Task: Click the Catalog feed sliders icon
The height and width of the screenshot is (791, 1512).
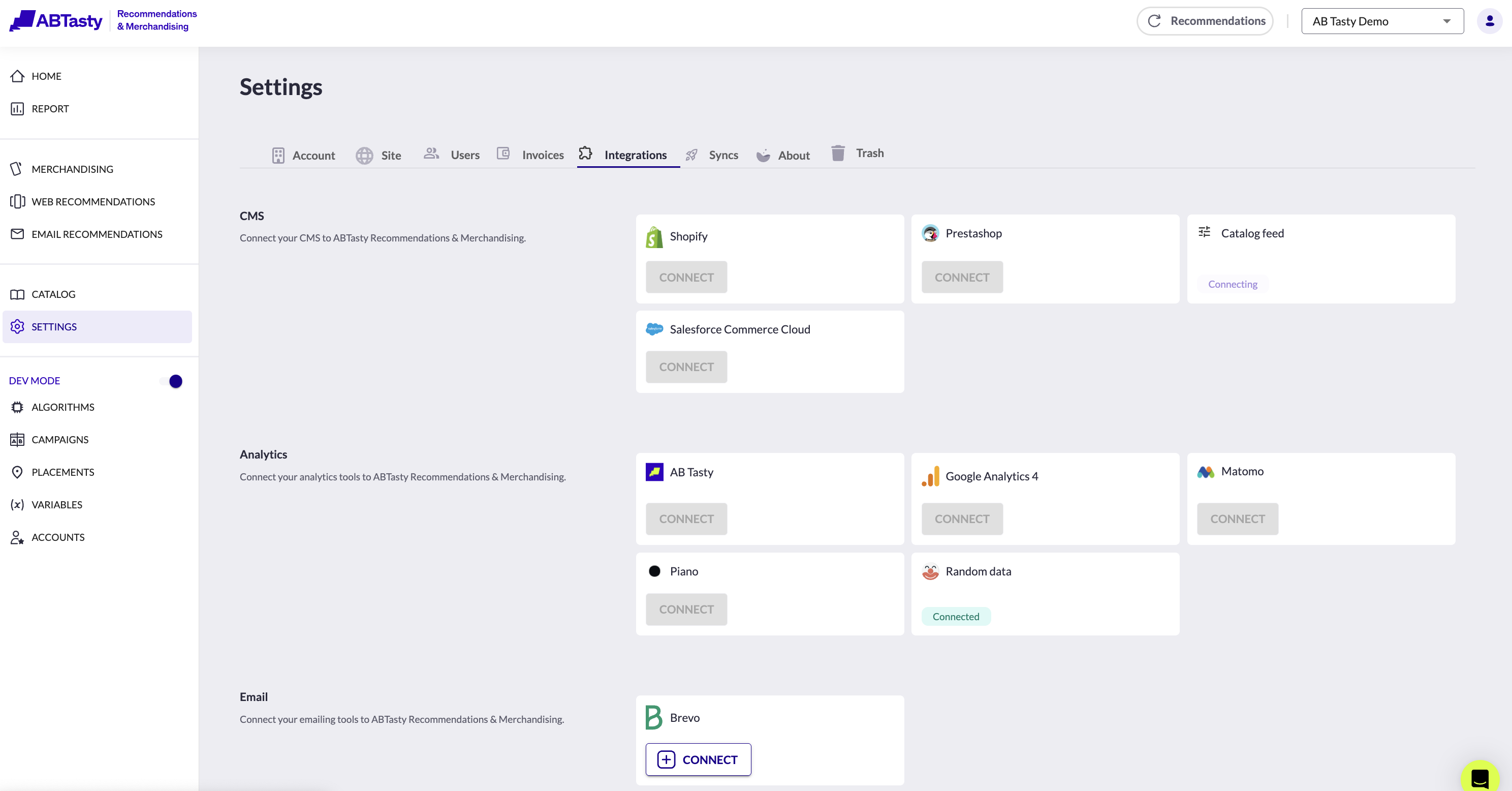Action: [1204, 232]
